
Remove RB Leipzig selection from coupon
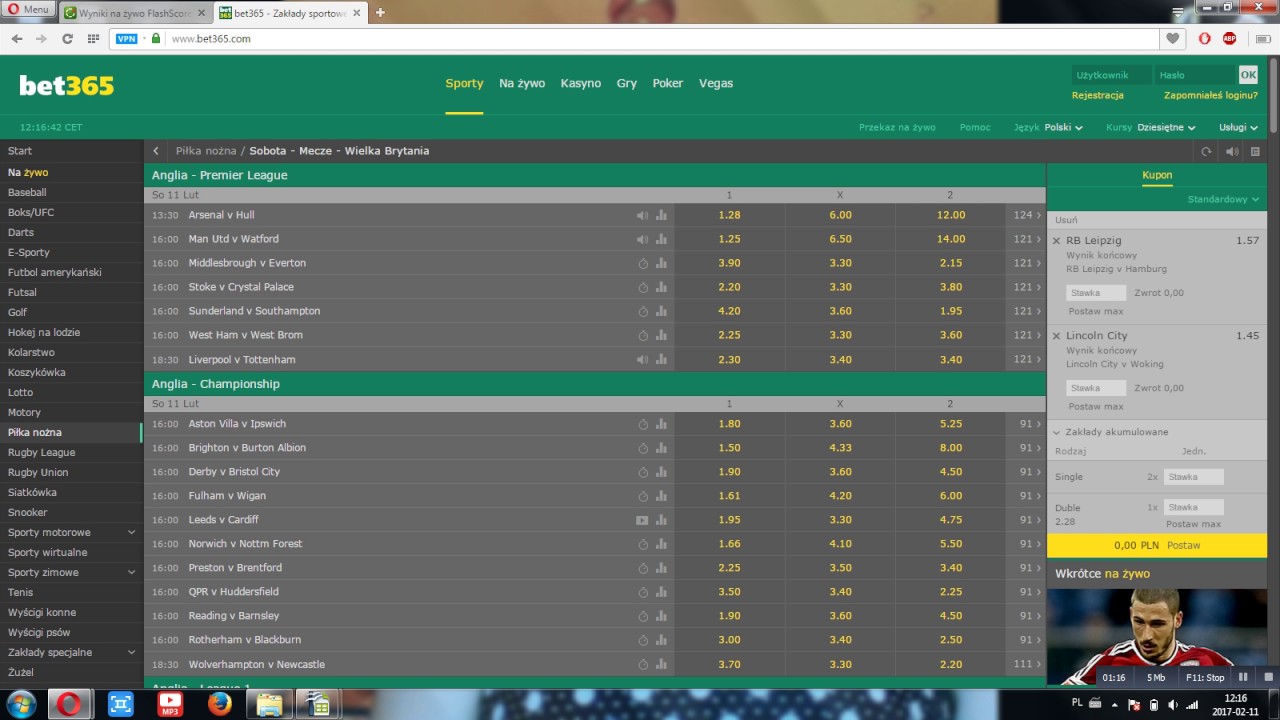click(1056, 241)
